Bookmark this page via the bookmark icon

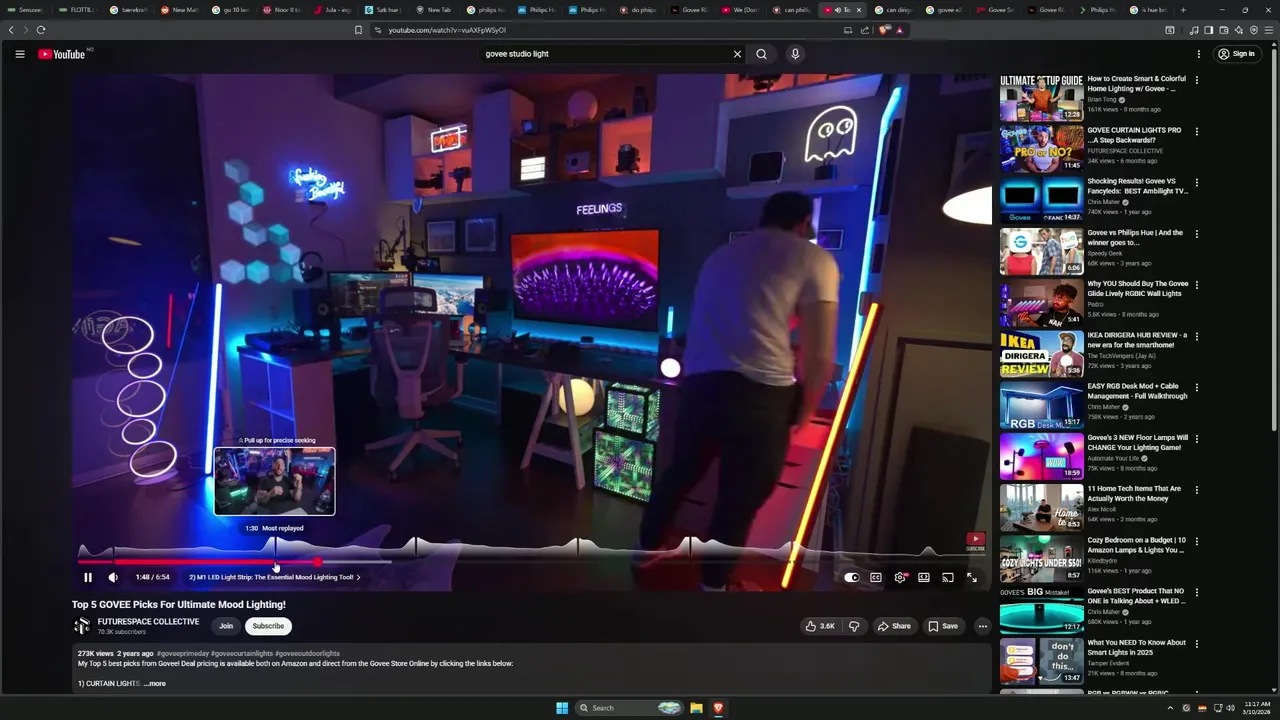coord(358,30)
